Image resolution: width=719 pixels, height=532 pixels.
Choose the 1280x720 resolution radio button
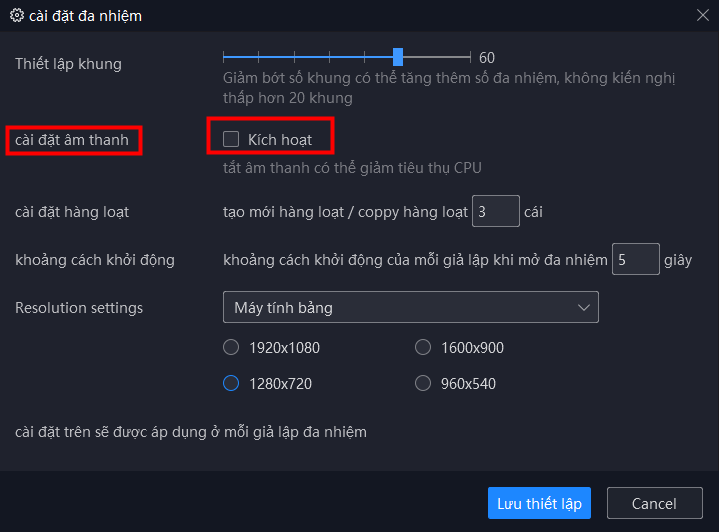coord(231,383)
